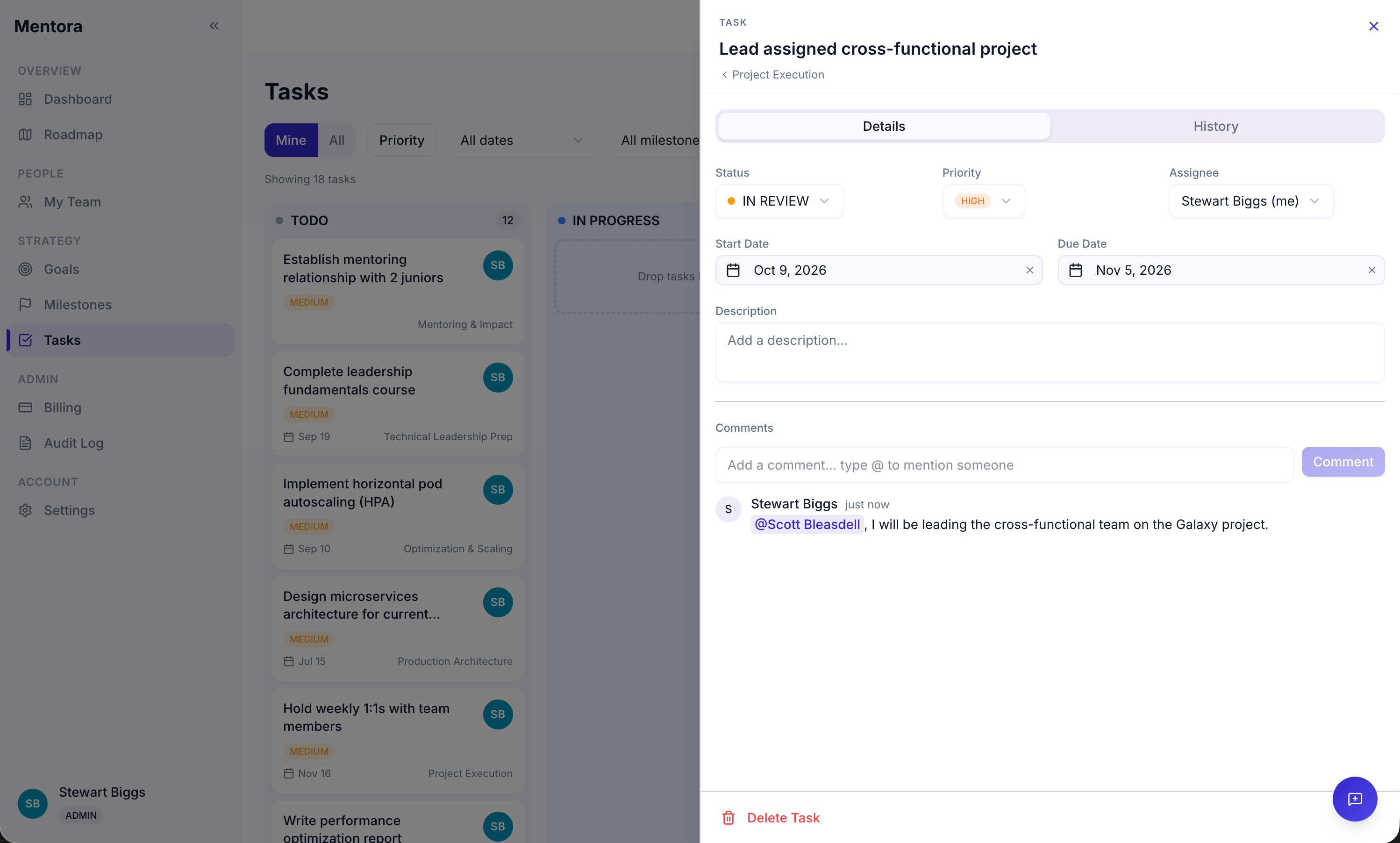Click the Delete Task button text
The height and width of the screenshot is (843, 1400).
point(783,817)
